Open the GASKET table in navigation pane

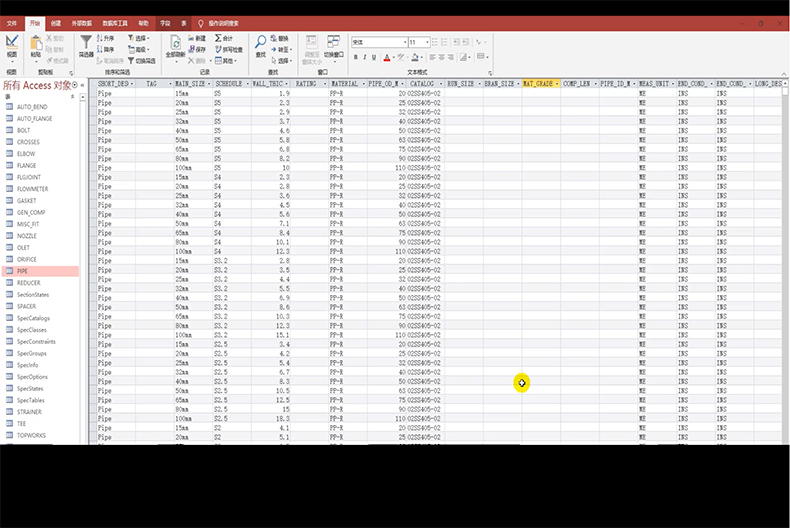[27, 200]
